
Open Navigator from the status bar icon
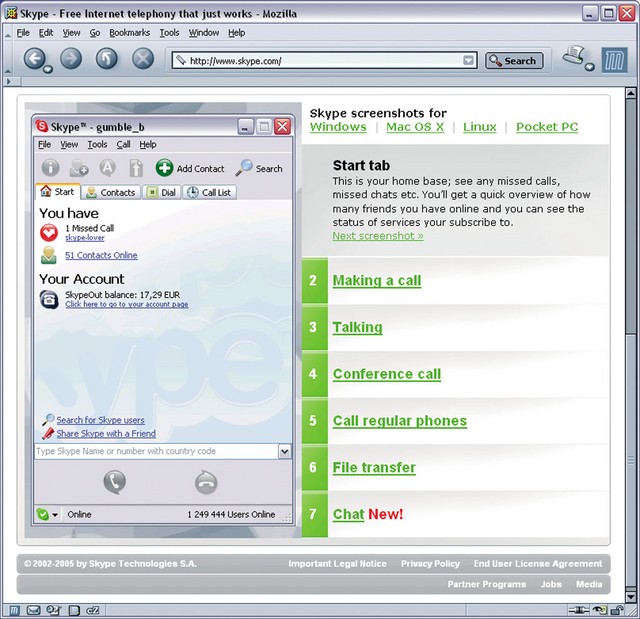pos(14,610)
